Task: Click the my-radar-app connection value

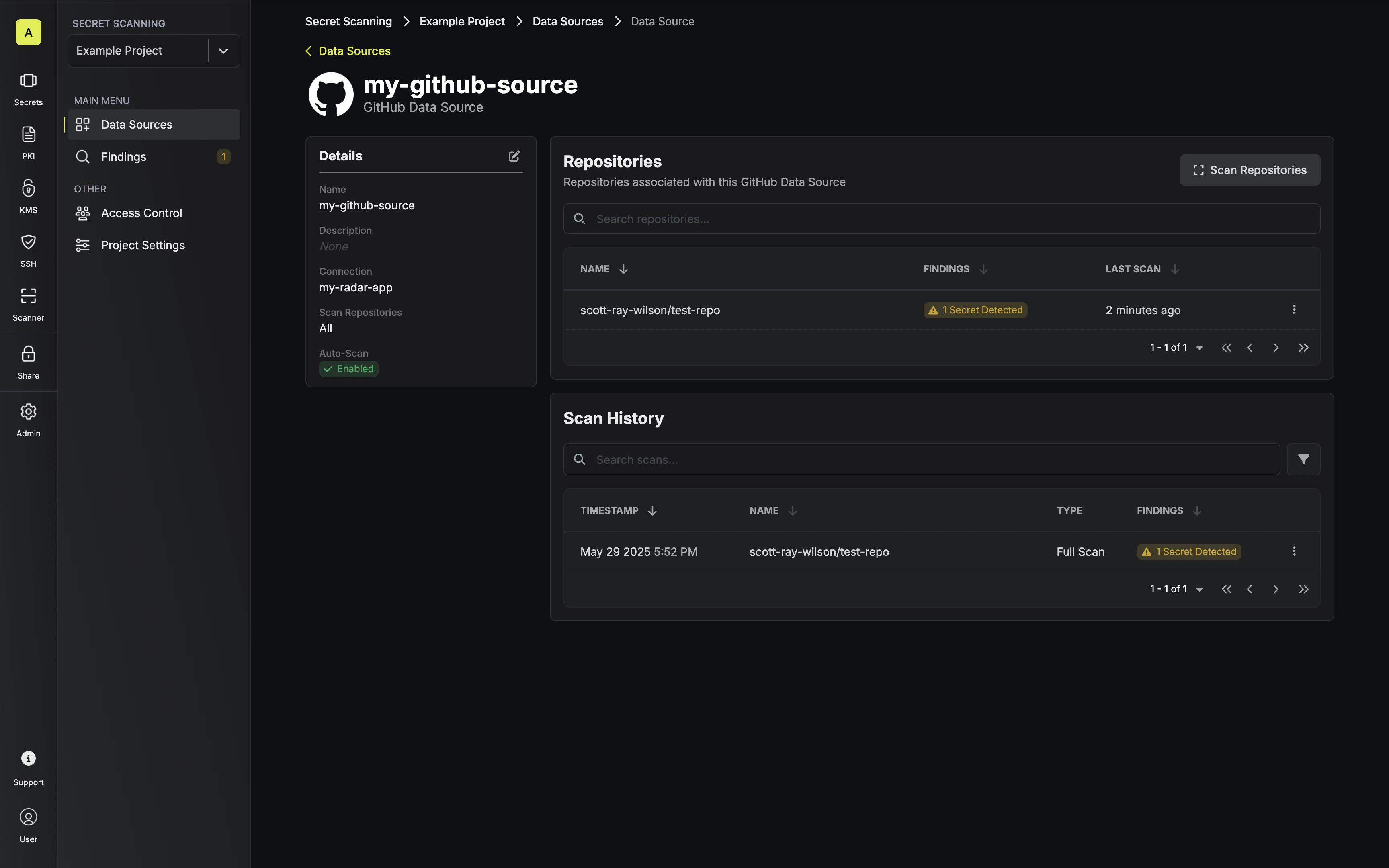Action: (x=355, y=288)
